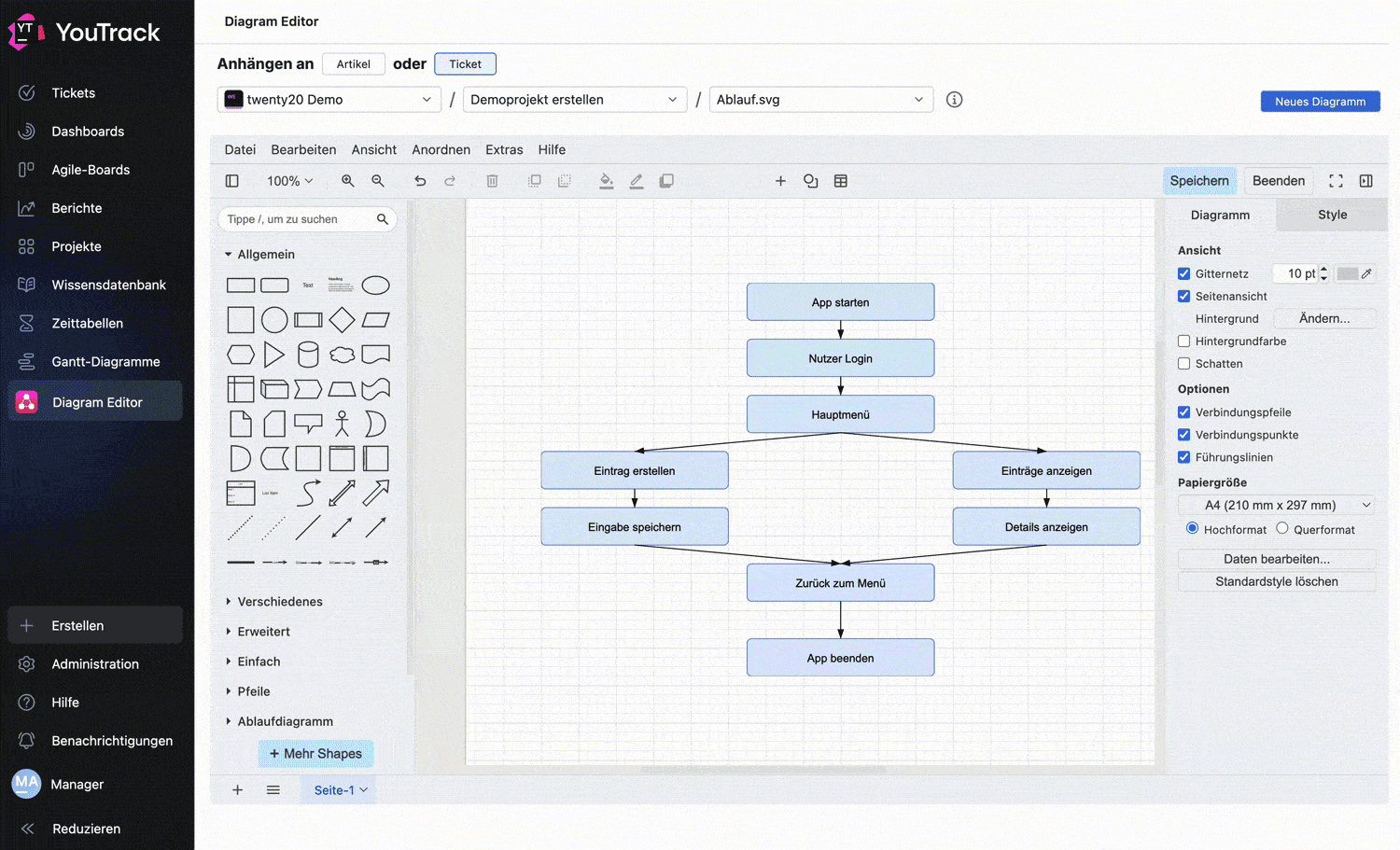
Task: Select the diamond shape in the palette
Action: click(342, 320)
